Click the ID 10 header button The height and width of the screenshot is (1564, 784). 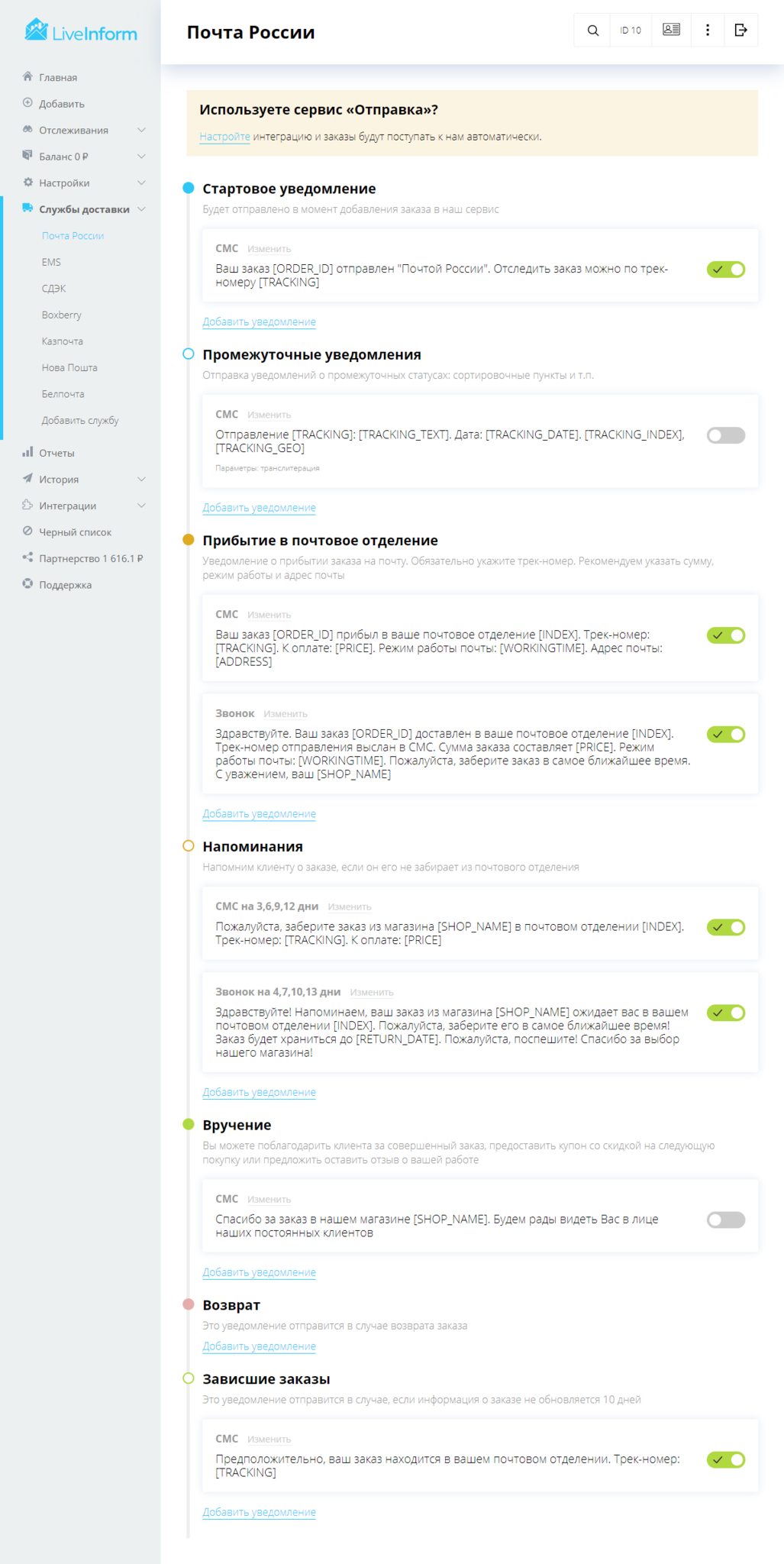point(631,31)
